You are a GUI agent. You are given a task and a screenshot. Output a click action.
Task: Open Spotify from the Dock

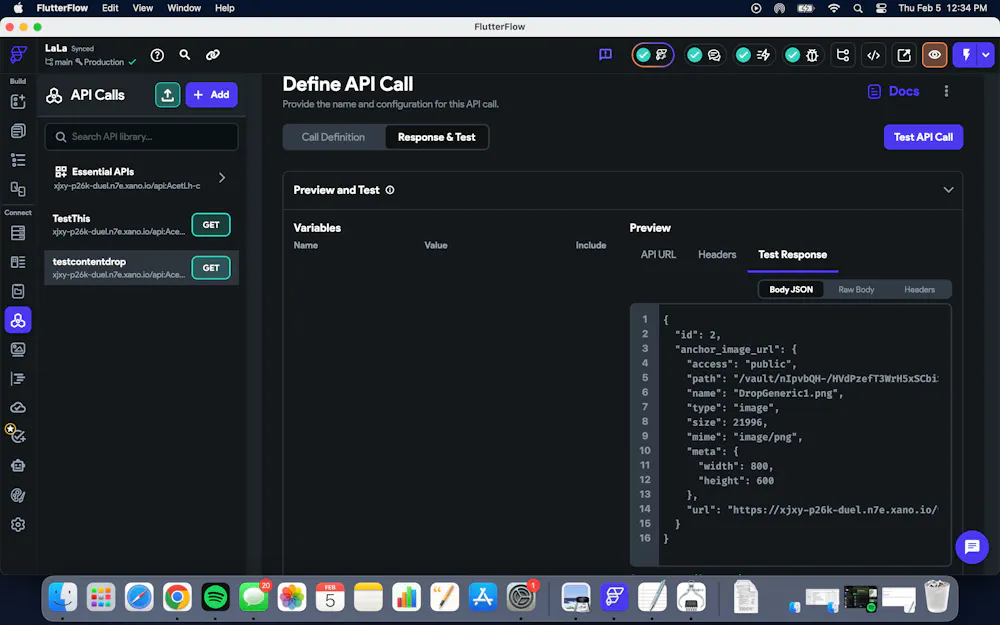(216, 598)
